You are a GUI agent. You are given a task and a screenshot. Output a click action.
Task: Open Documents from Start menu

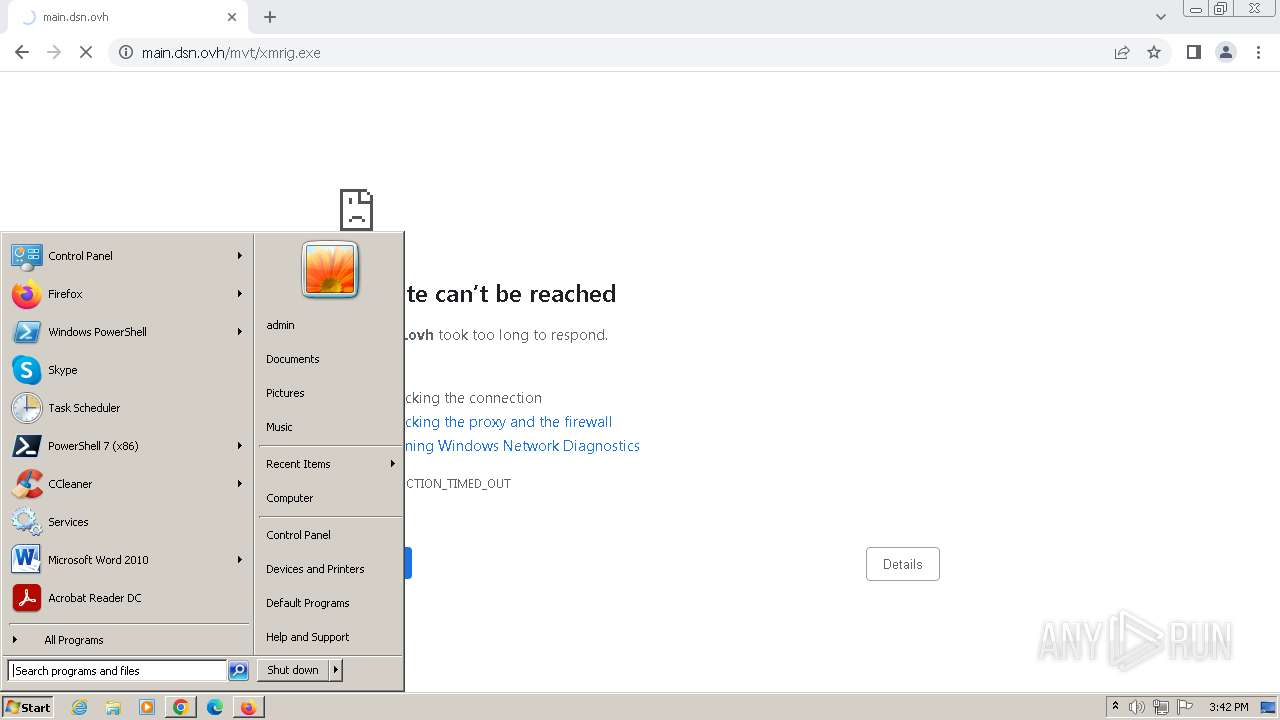click(x=330, y=359)
